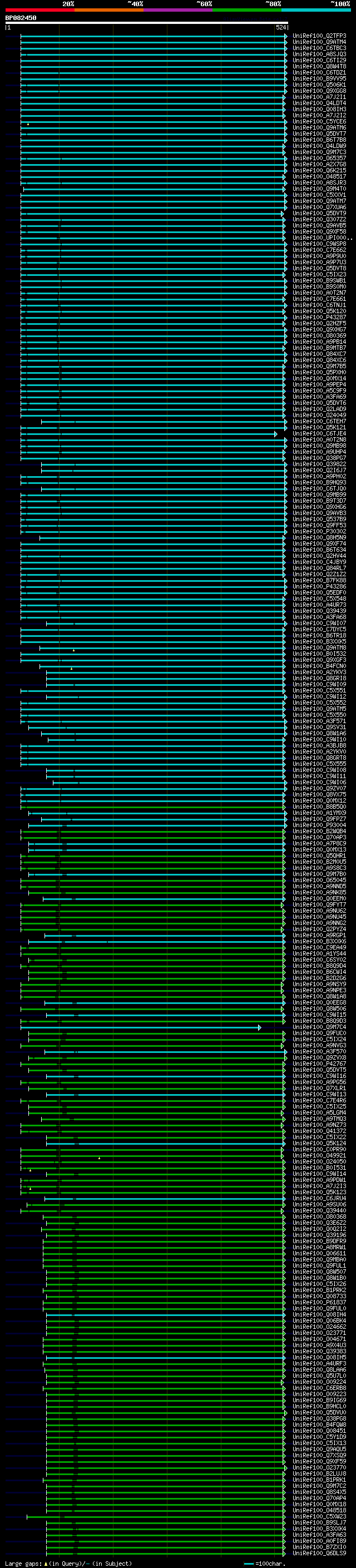The height and width of the screenshot is (1568, 356).
Task: Click hit label UniRef100_C9EA49
Action: (319, 948)
